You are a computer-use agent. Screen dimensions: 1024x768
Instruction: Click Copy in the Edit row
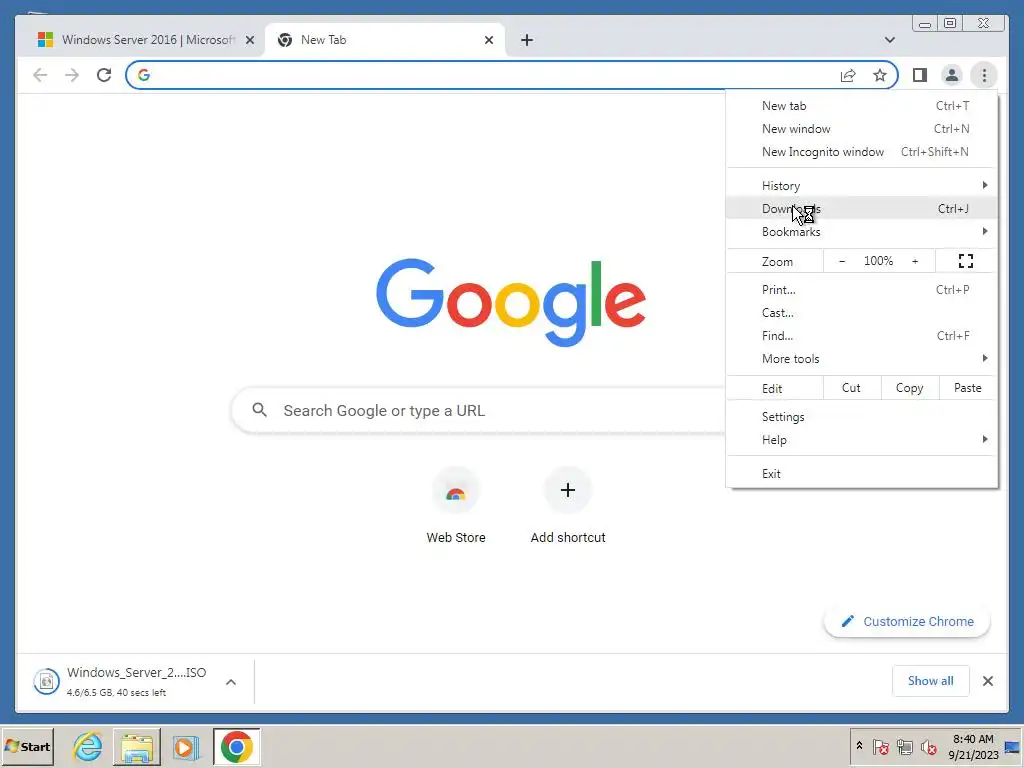(909, 388)
